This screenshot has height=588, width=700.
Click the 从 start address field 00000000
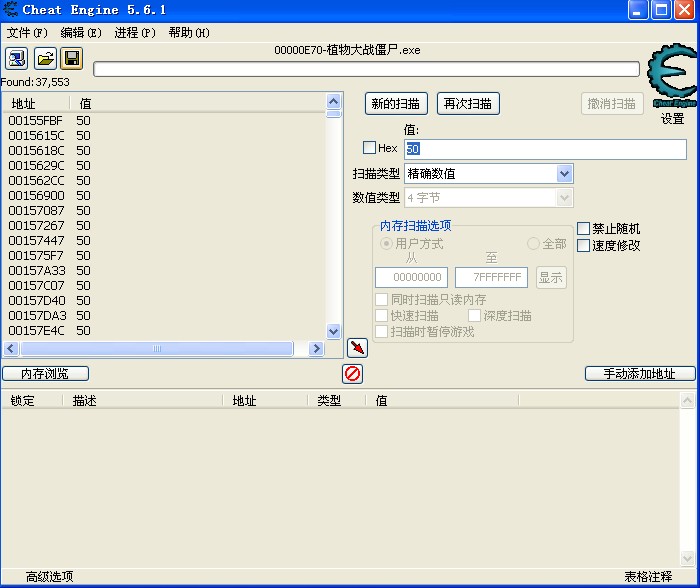coord(411,277)
